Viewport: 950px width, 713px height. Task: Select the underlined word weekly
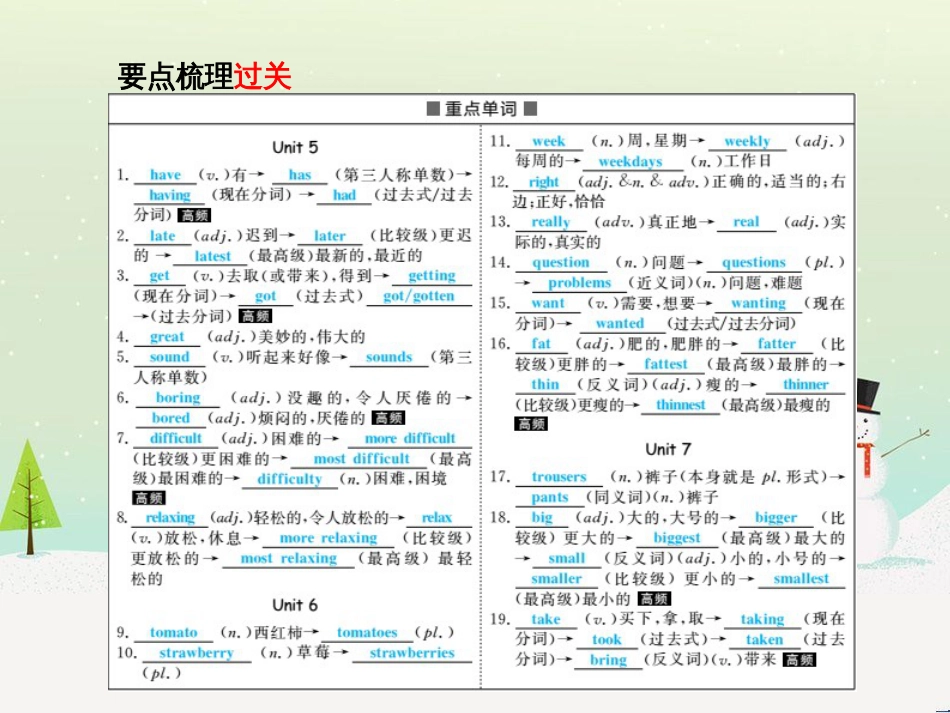748,141
